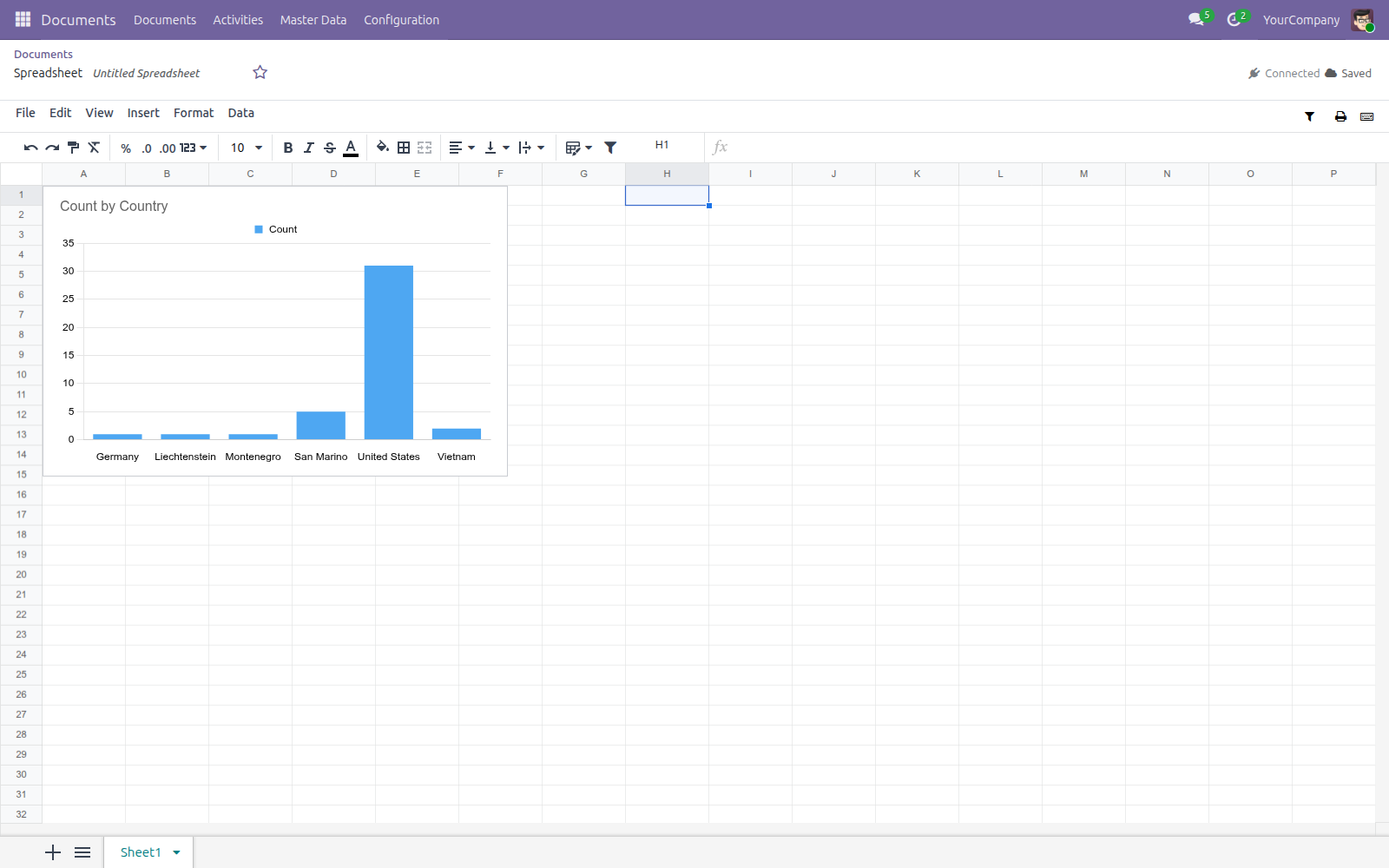Click the San Marino bar
The image size is (1389, 868).
321,425
